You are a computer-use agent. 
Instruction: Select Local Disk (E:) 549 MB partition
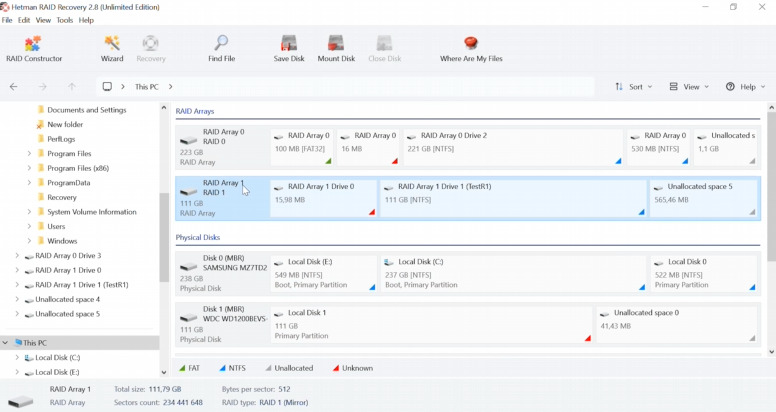324,273
